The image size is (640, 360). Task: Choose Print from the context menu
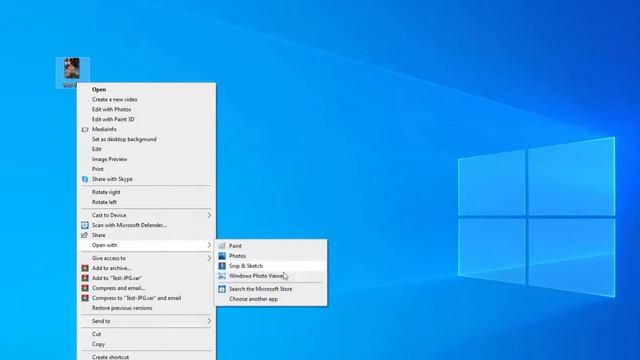click(146, 169)
